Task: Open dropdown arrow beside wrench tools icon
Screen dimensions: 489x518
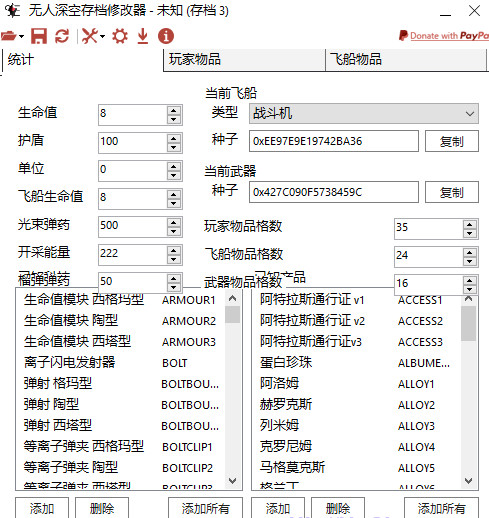Action: (102, 36)
